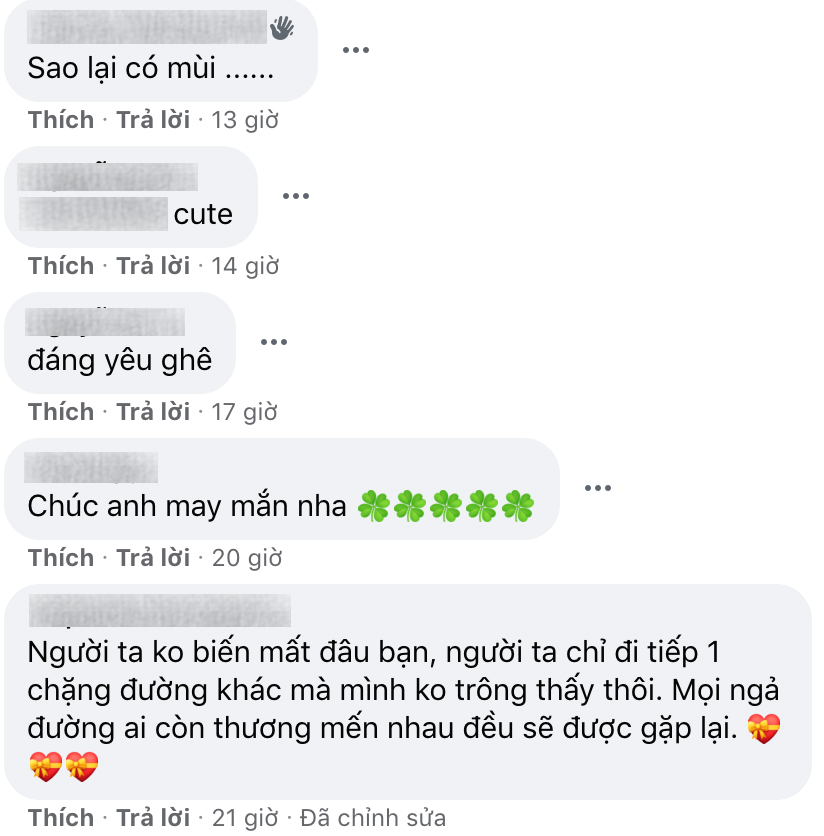Reply to 'Chúc anh may mắn nha' comment
The image size is (824, 836).
point(153,558)
